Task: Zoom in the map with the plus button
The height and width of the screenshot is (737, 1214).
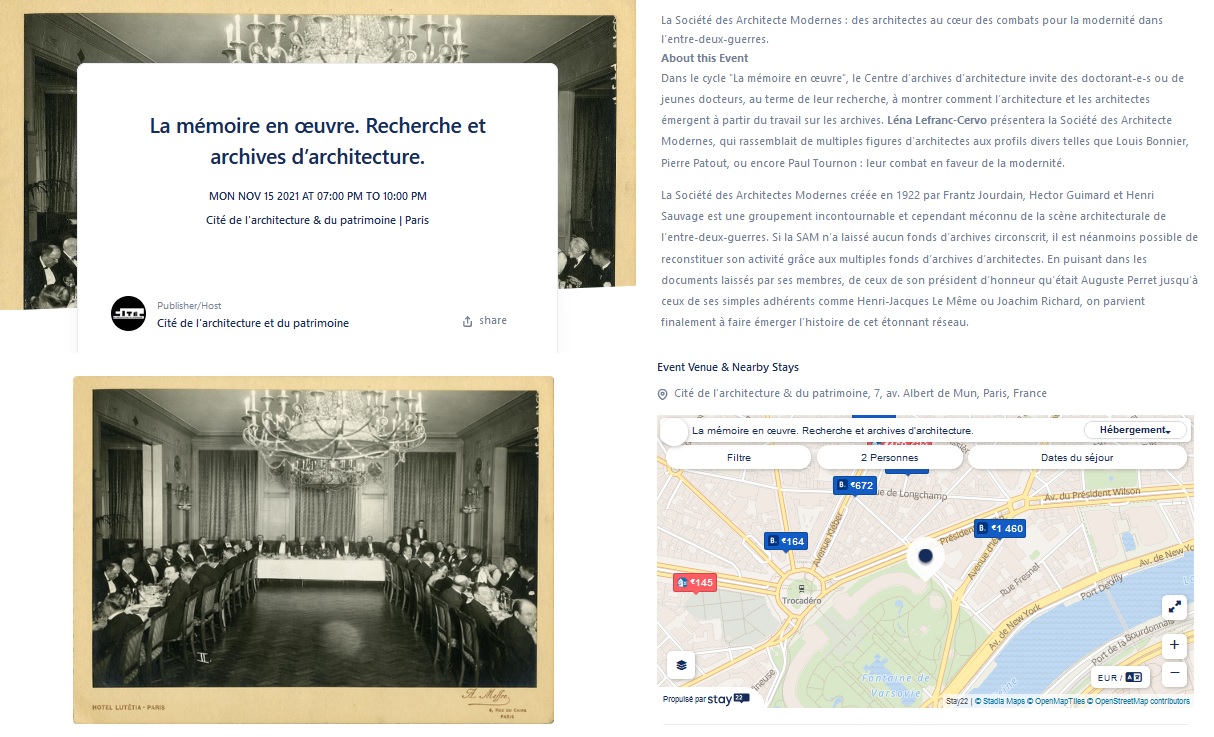Action: (1175, 645)
